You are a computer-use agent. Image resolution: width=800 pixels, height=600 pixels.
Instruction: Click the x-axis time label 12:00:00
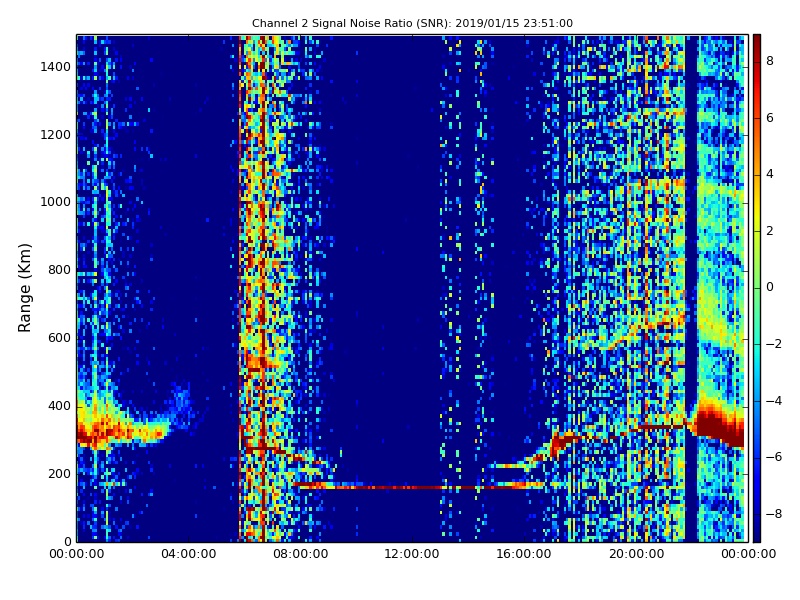point(412,554)
